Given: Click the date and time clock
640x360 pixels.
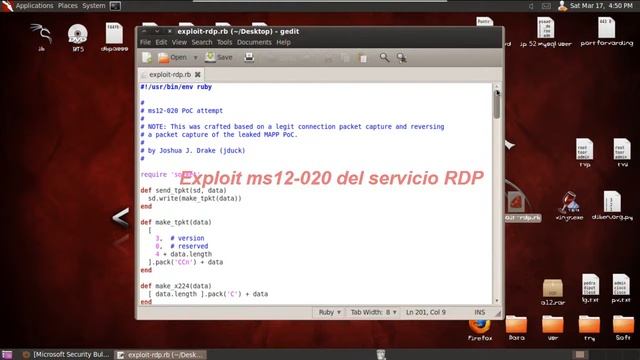Looking at the screenshot, I should click(x=601, y=6).
